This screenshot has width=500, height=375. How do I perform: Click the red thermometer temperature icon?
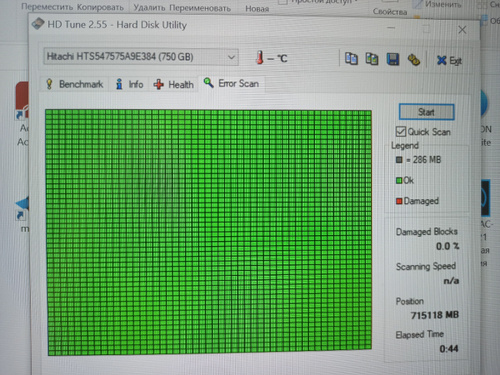(x=260, y=57)
